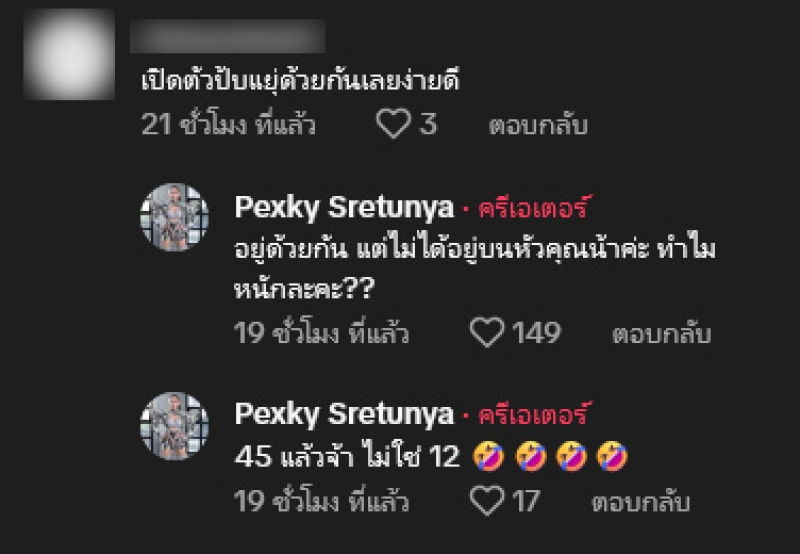Click Pexky Sretunya name above "อยู่ด้วยกัน" reply

[343, 208]
